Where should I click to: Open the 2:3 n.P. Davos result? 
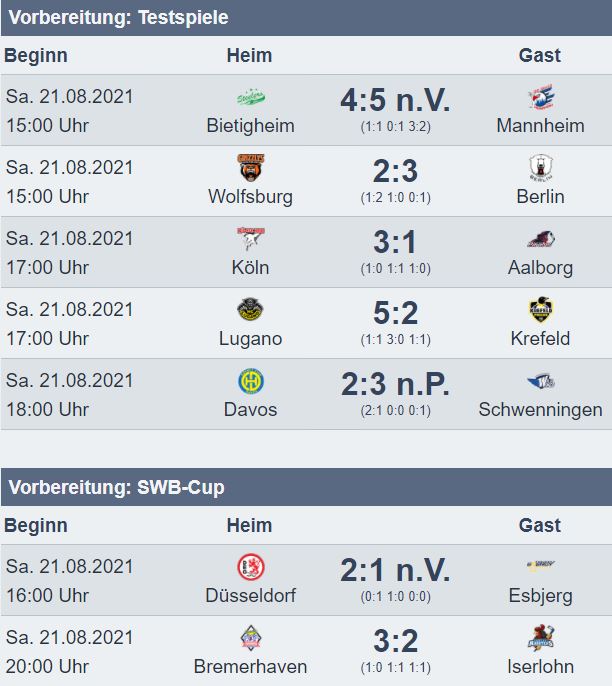tap(395, 384)
